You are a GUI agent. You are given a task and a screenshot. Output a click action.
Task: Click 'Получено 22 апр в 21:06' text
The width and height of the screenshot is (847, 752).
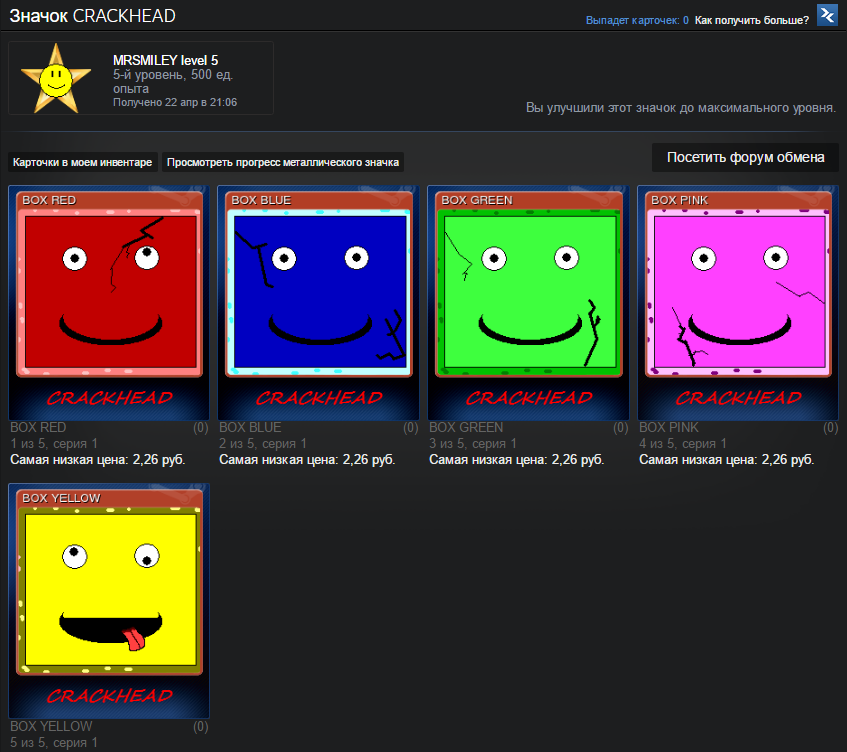(x=175, y=102)
